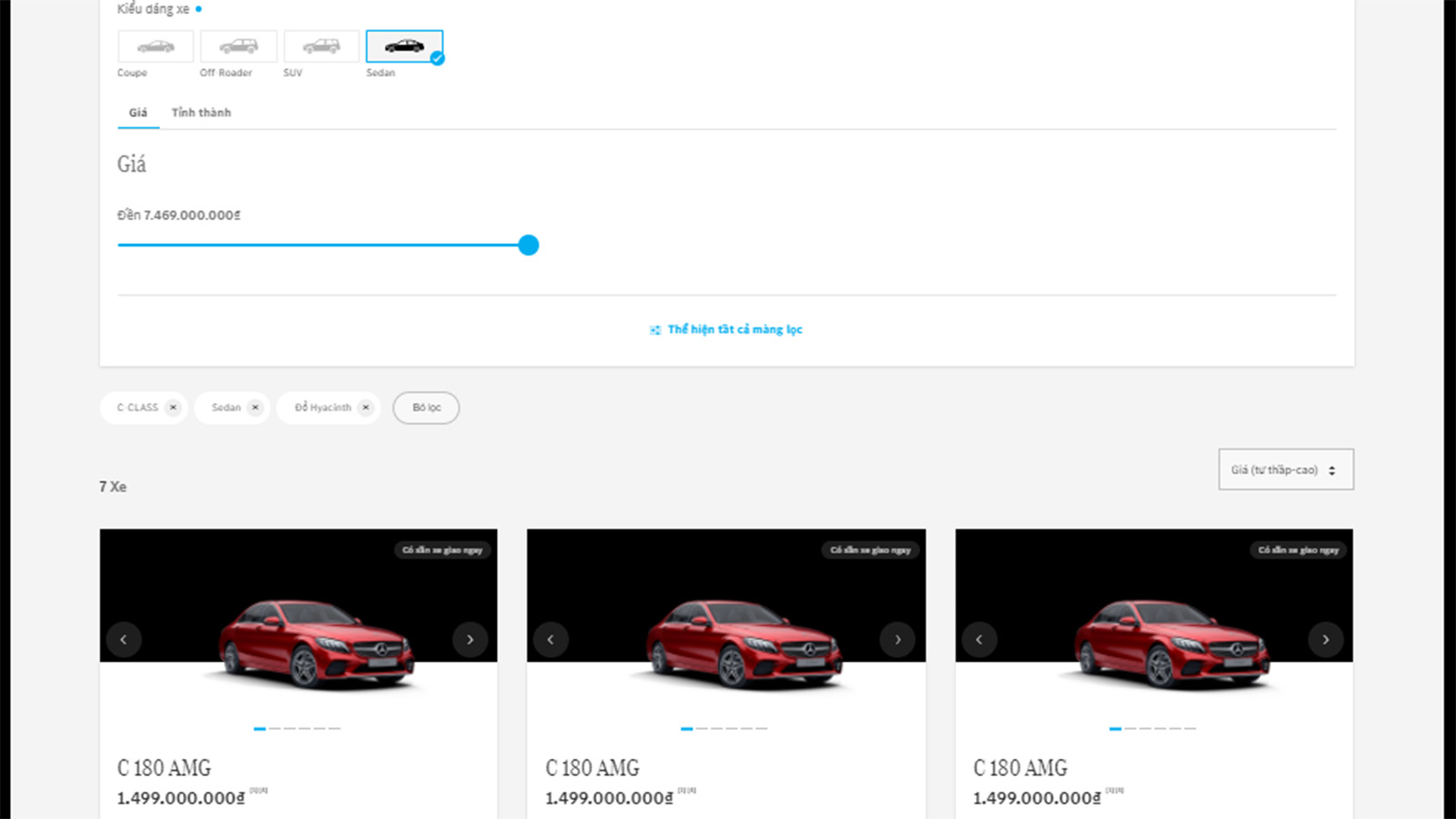
Task: Show next image on second C 180 AMG card
Action: pos(897,640)
